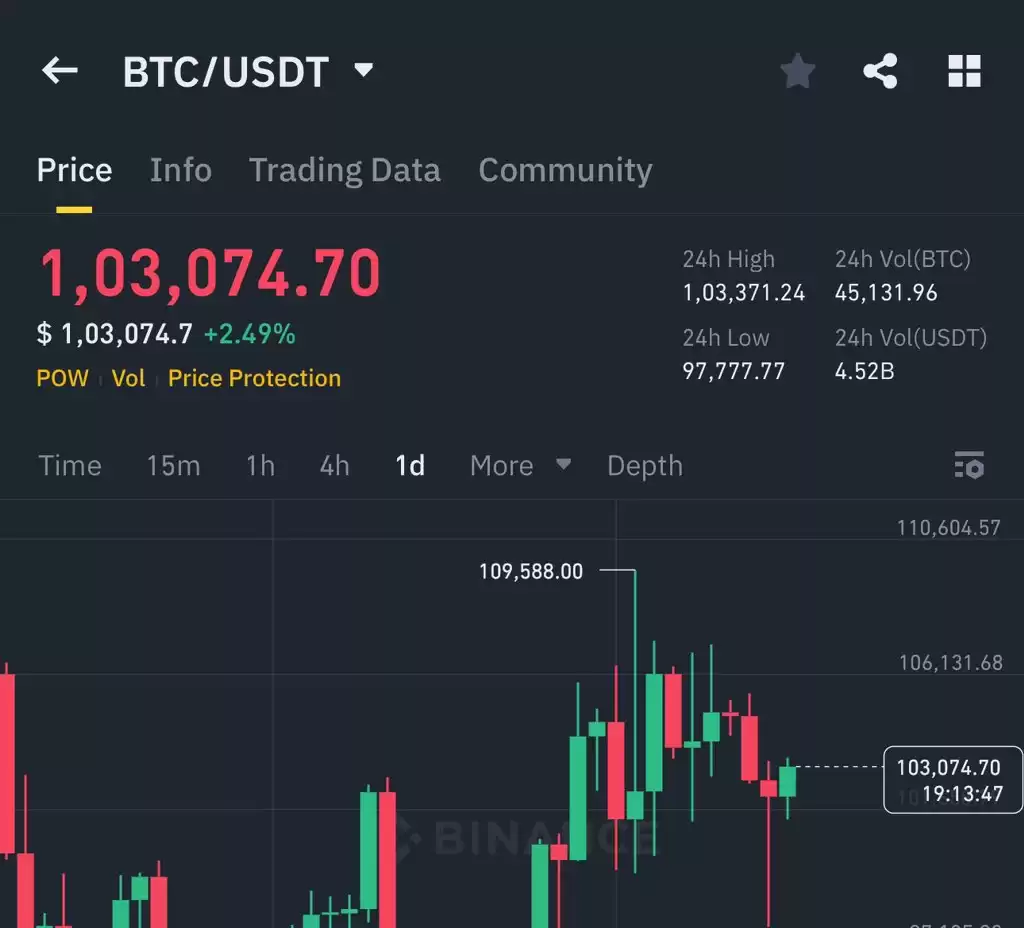1024x928 pixels.
Task: Select the 4h chart interval
Action: (334, 466)
